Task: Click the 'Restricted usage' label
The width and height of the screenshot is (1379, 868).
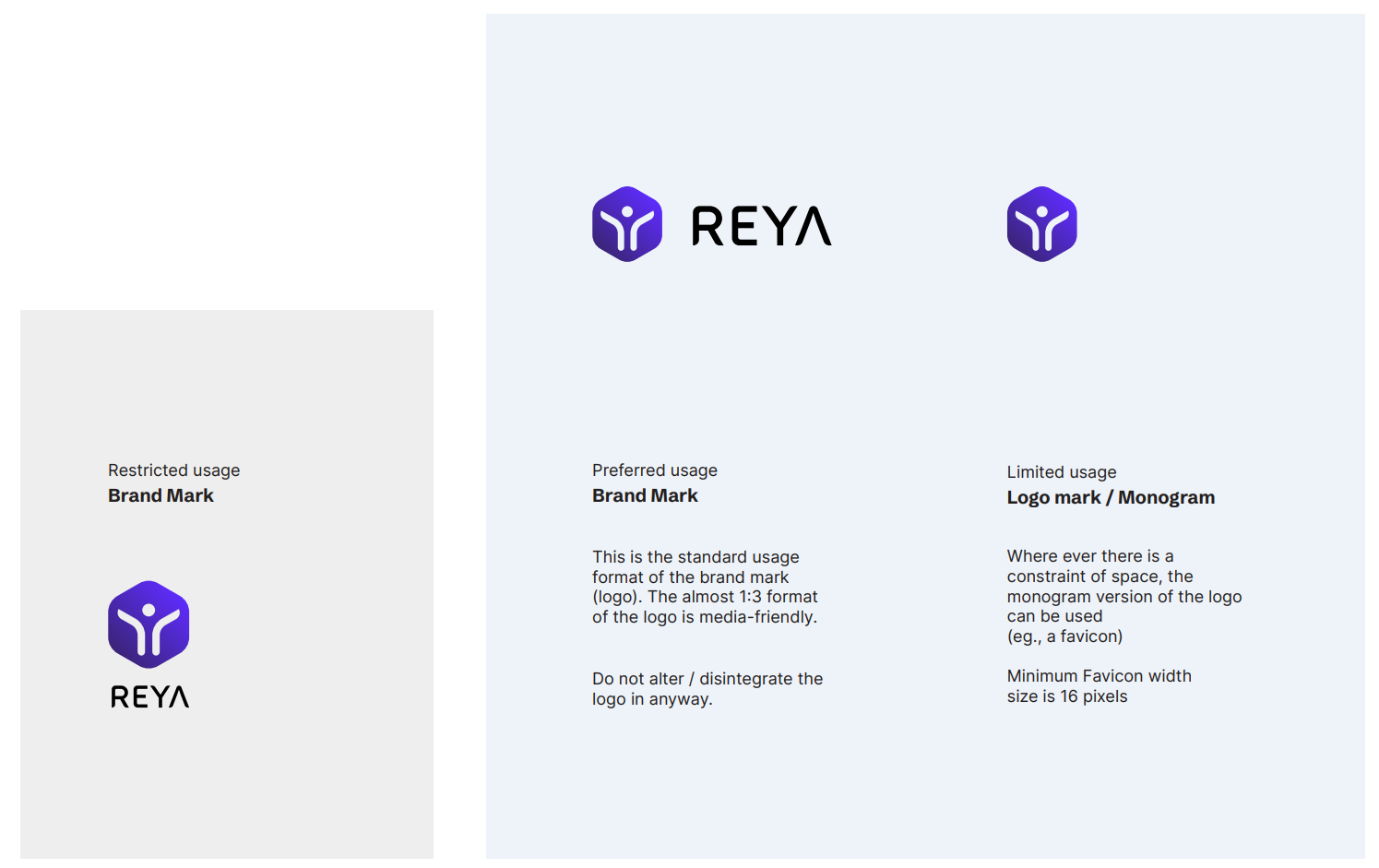Action: pos(173,470)
